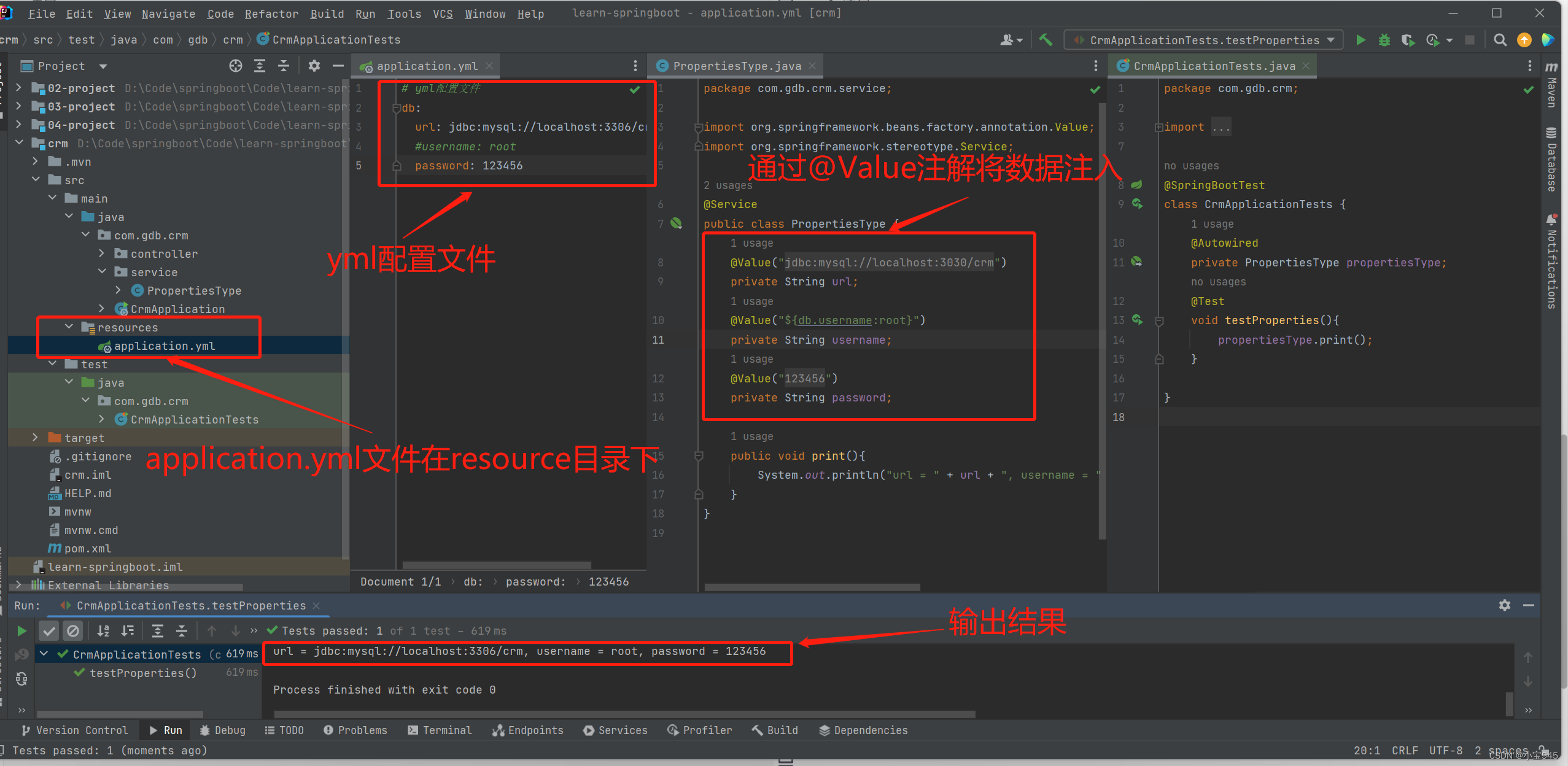Toggle collapse all test results button

pyautogui.click(x=182, y=630)
